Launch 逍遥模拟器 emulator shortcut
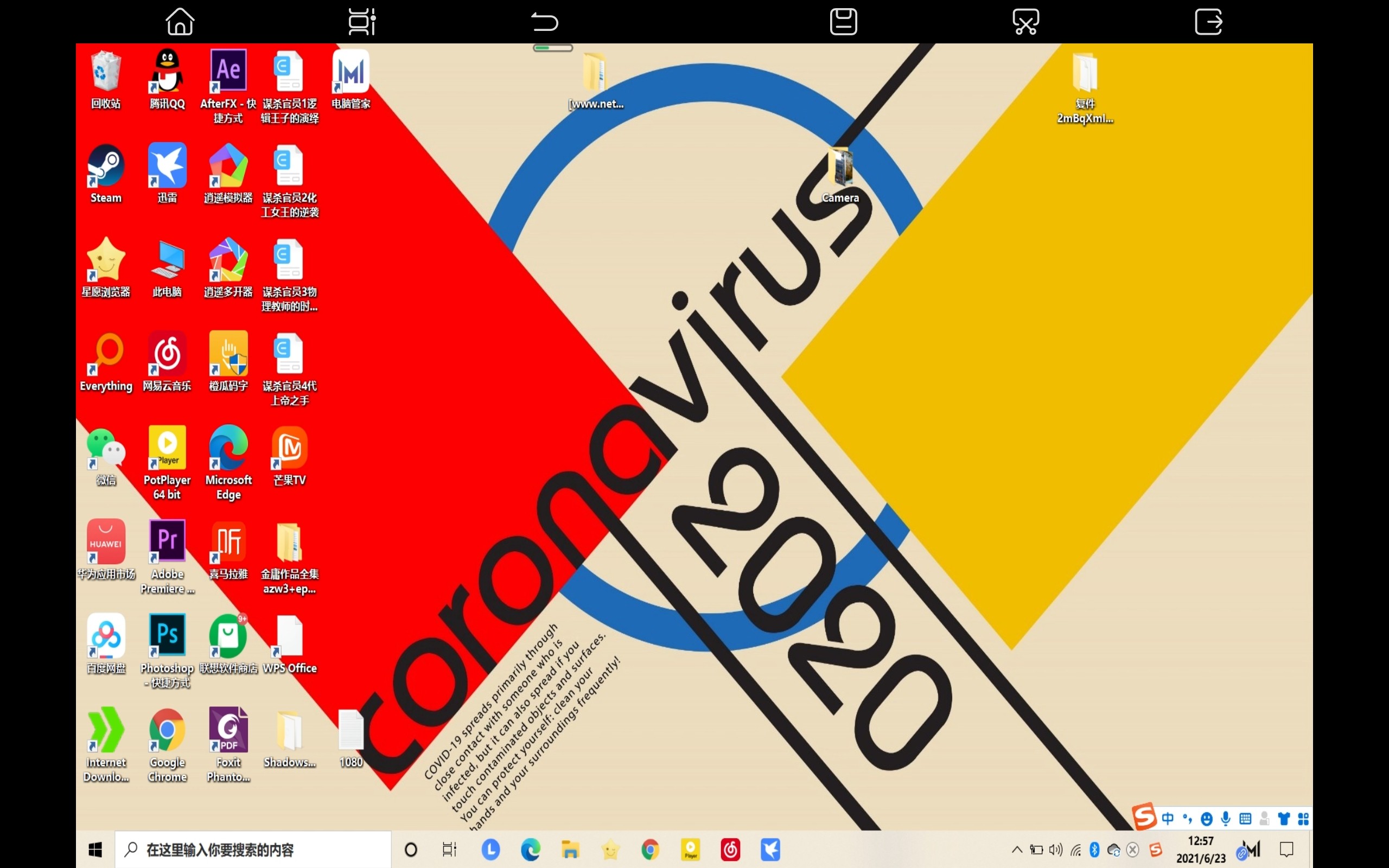Viewport: 1389px width, 868px height. coord(228,165)
